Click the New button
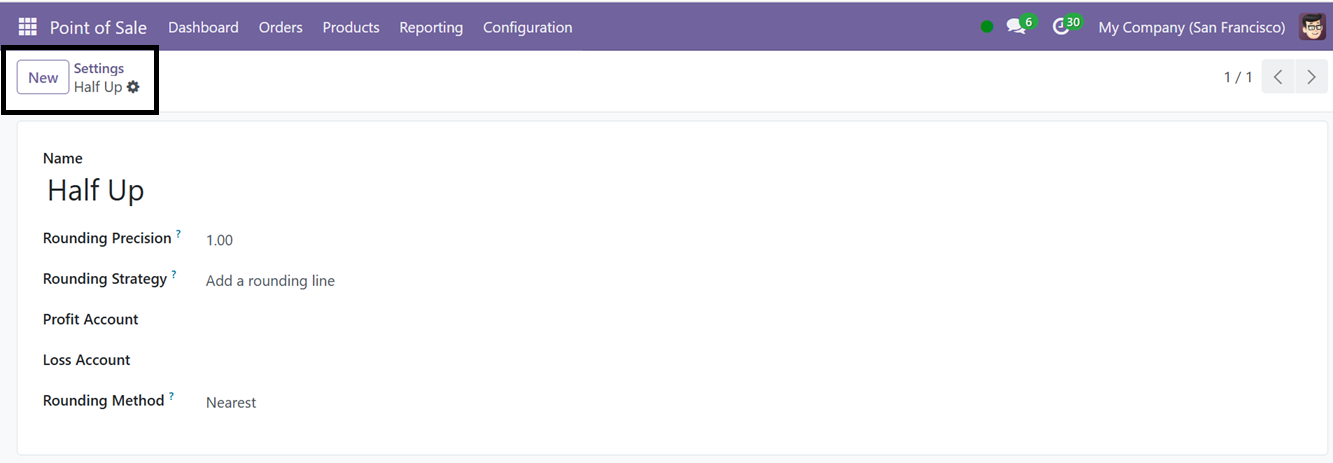 [x=43, y=77]
